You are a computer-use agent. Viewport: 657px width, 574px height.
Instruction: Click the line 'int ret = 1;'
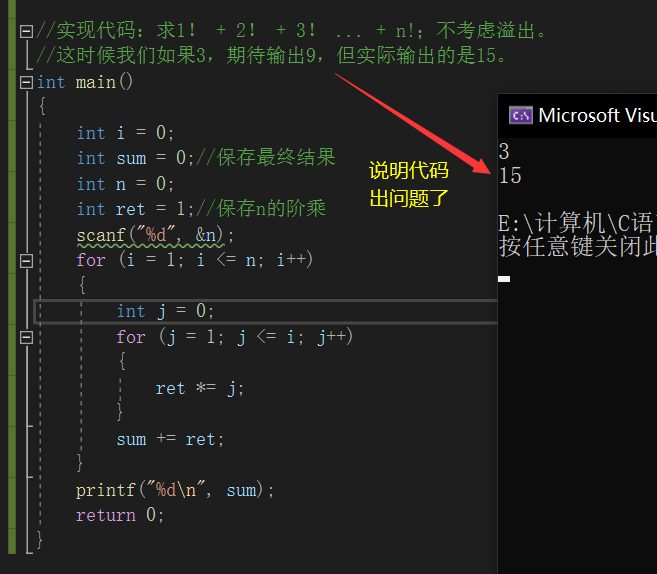(136, 209)
